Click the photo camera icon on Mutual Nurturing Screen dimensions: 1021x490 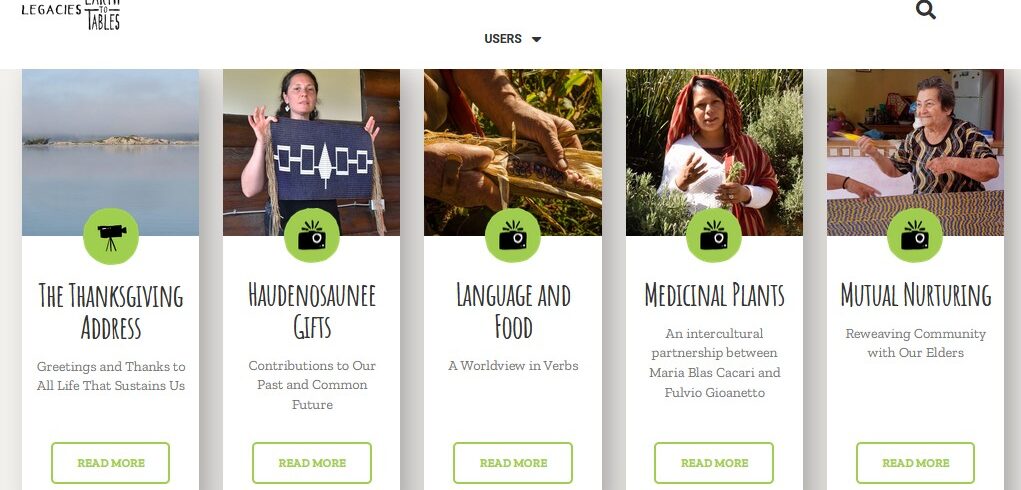click(x=915, y=236)
